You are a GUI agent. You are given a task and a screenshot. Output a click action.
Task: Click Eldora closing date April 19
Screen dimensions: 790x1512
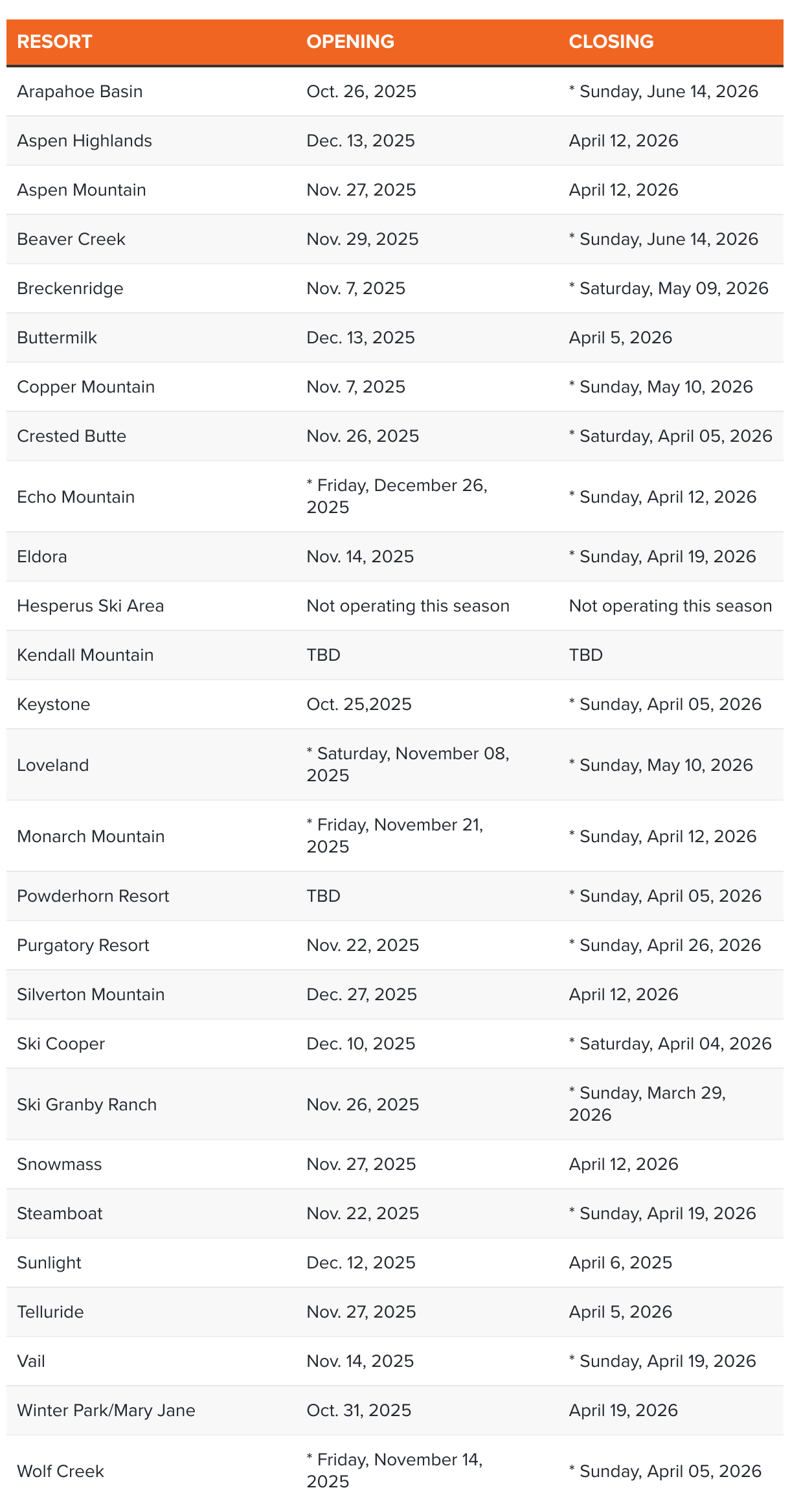pos(662,556)
